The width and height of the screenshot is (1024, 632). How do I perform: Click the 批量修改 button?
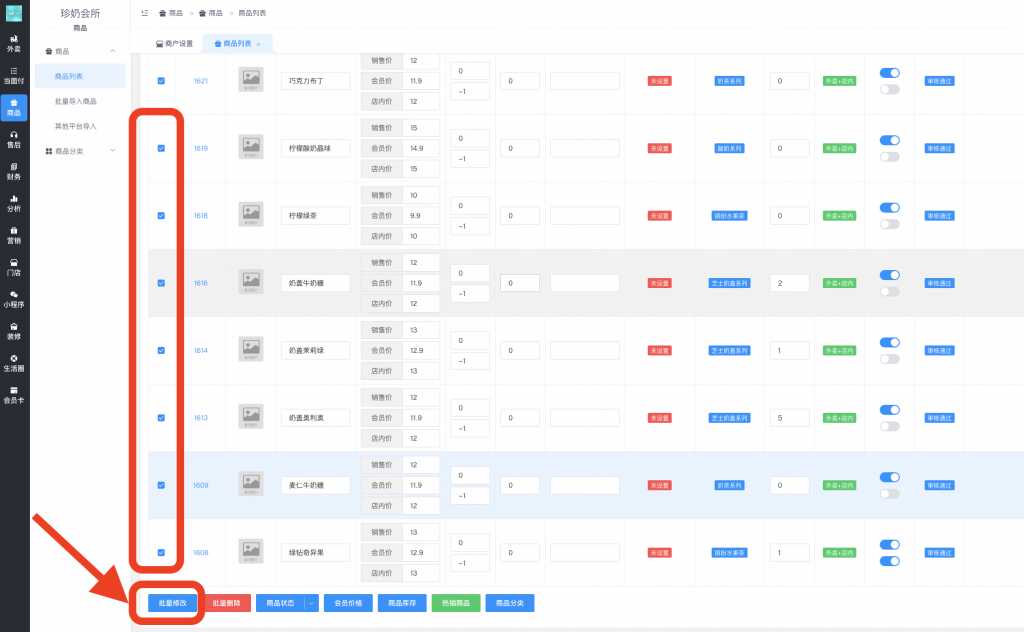[x=167, y=603]
